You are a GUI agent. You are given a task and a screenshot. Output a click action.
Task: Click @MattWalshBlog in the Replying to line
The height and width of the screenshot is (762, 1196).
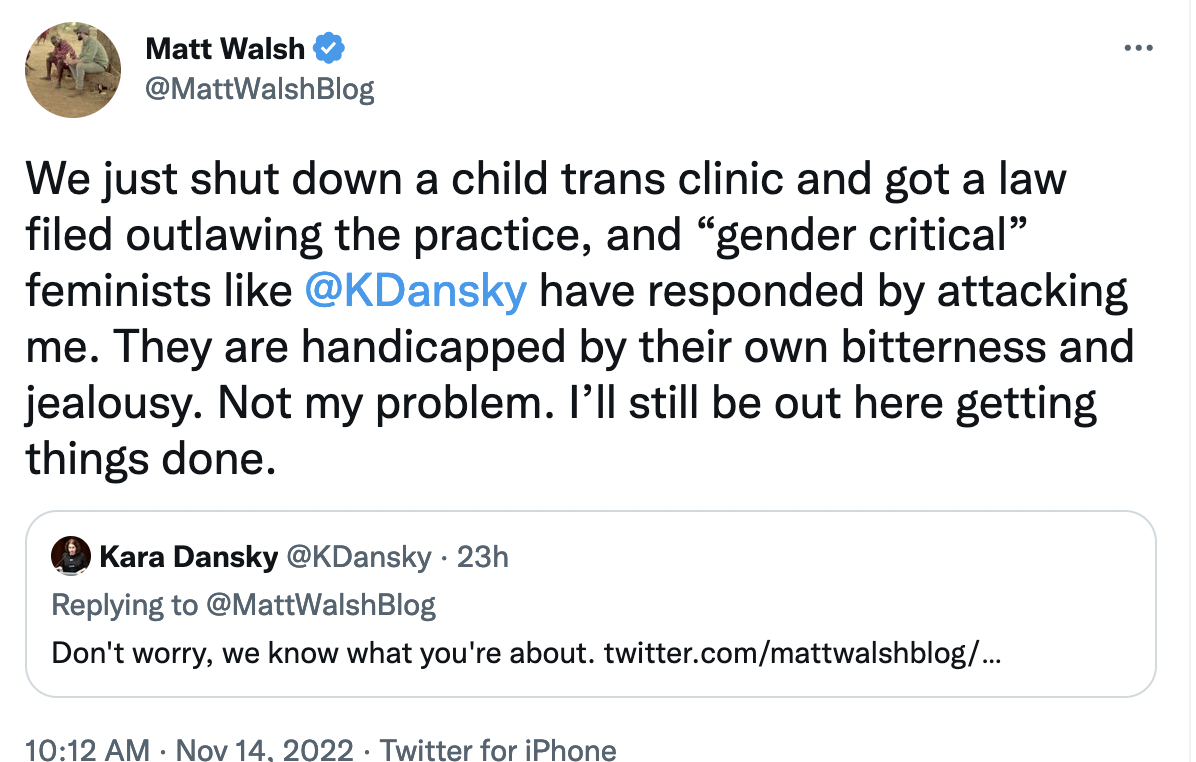tap(321, 605)
